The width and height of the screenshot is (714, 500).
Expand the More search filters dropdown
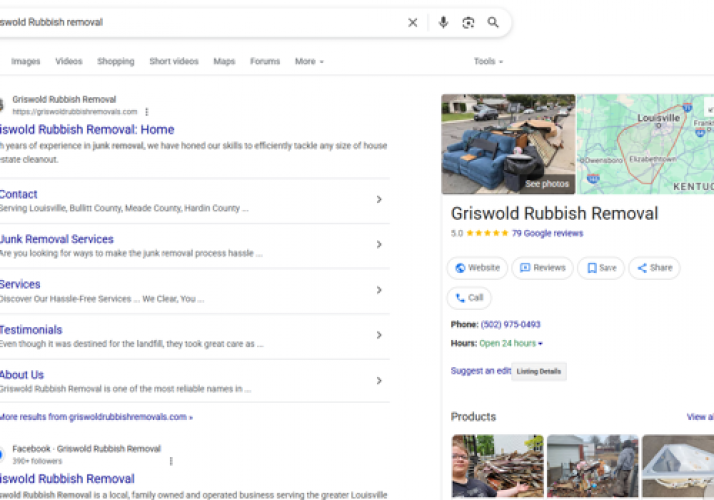point(309,61)
